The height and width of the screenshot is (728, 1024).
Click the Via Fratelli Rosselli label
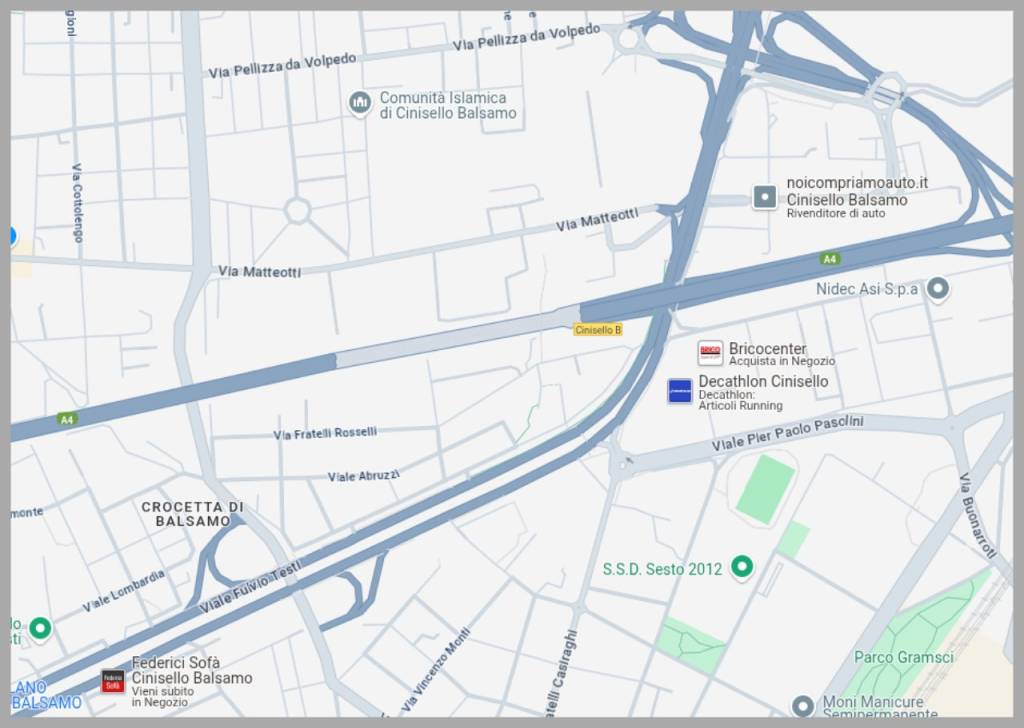325,434
